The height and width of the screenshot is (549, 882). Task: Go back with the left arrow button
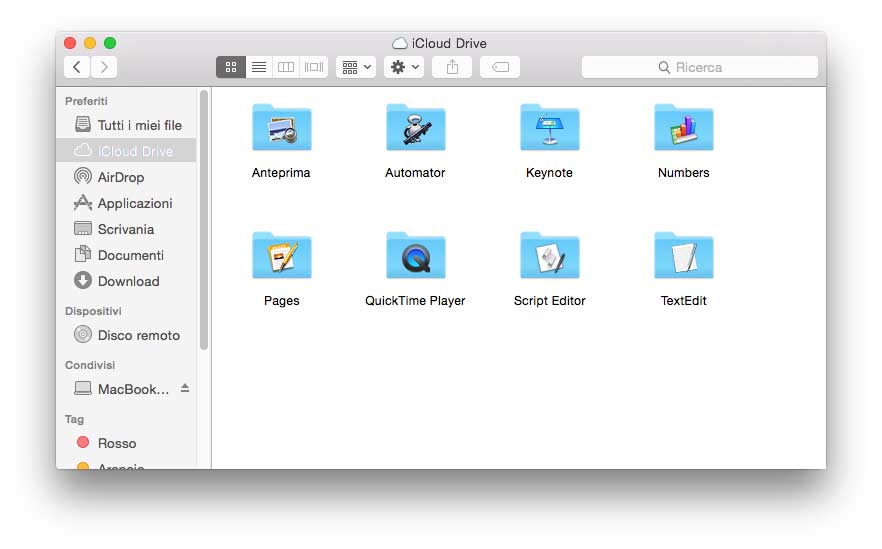coord(77,67)
